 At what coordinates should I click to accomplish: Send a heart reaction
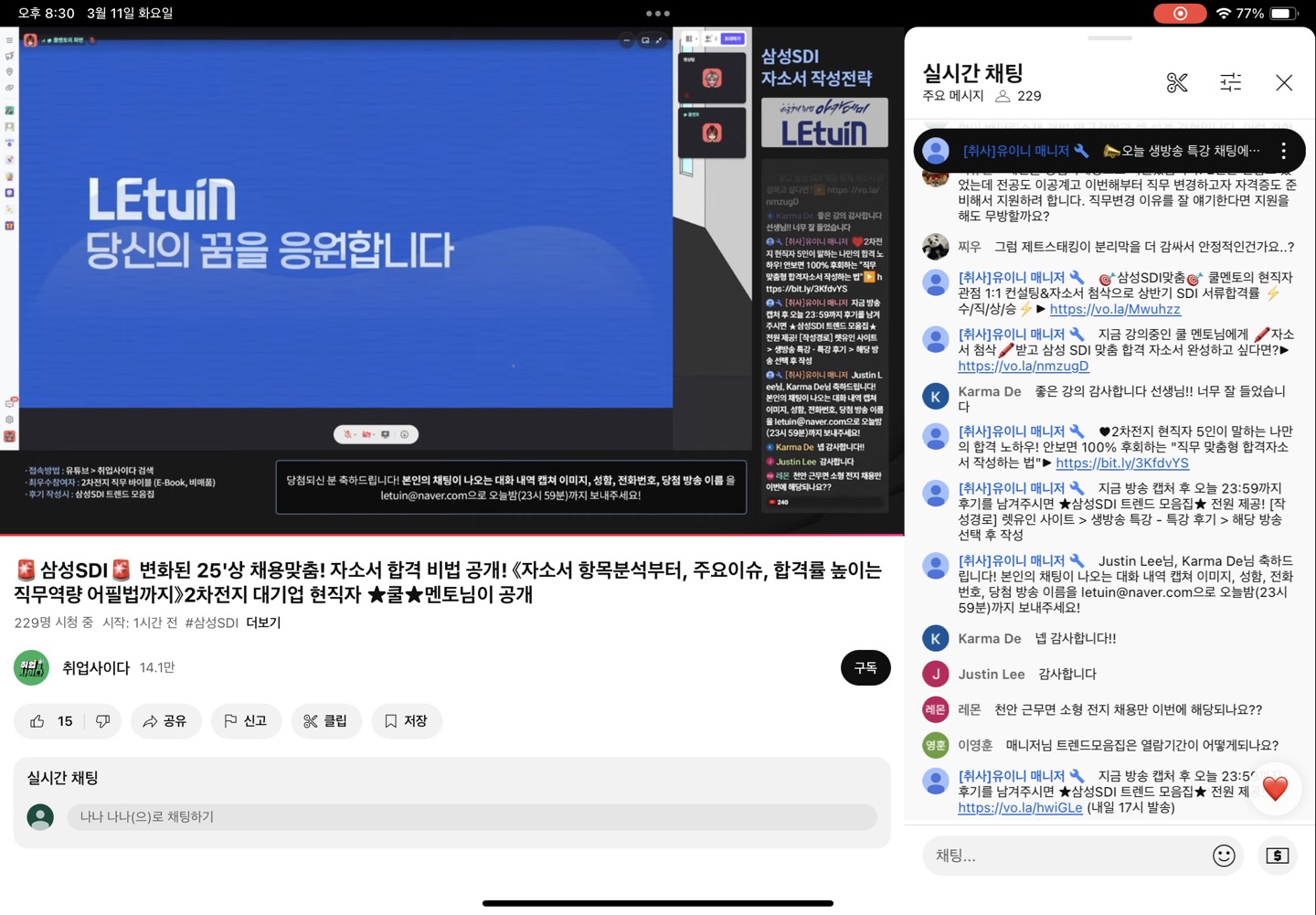coord(1275,788)
